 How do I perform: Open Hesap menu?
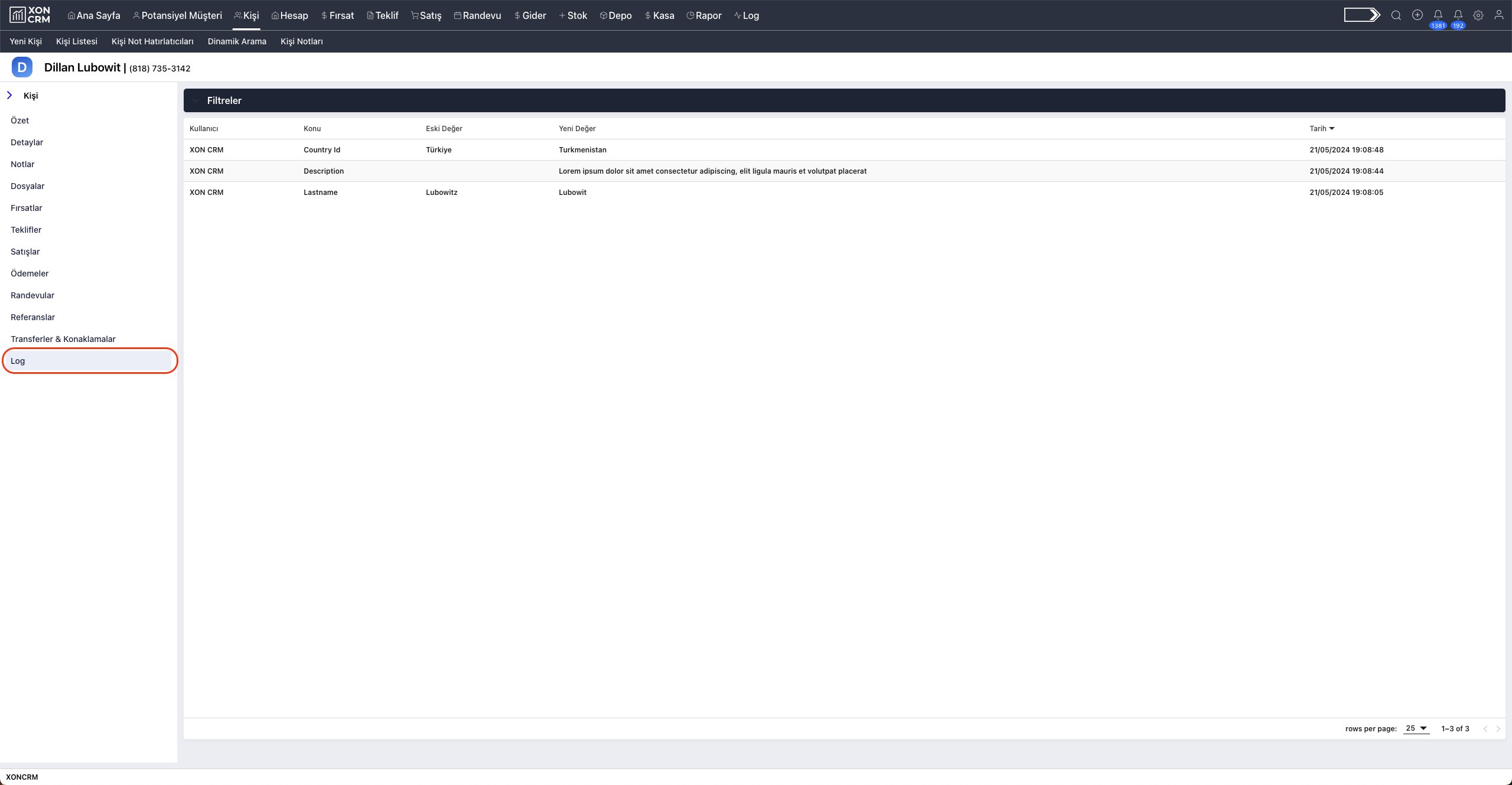pos(289,15)
